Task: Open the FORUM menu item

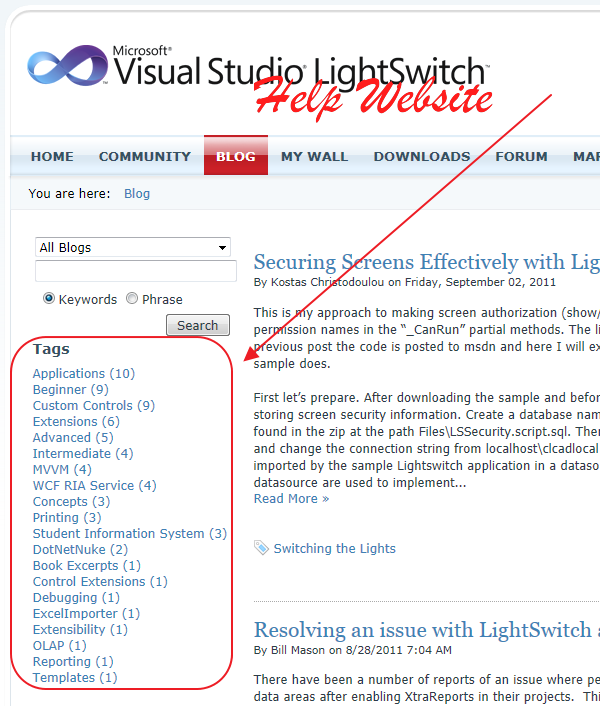Action: click(x=521, y=156)
